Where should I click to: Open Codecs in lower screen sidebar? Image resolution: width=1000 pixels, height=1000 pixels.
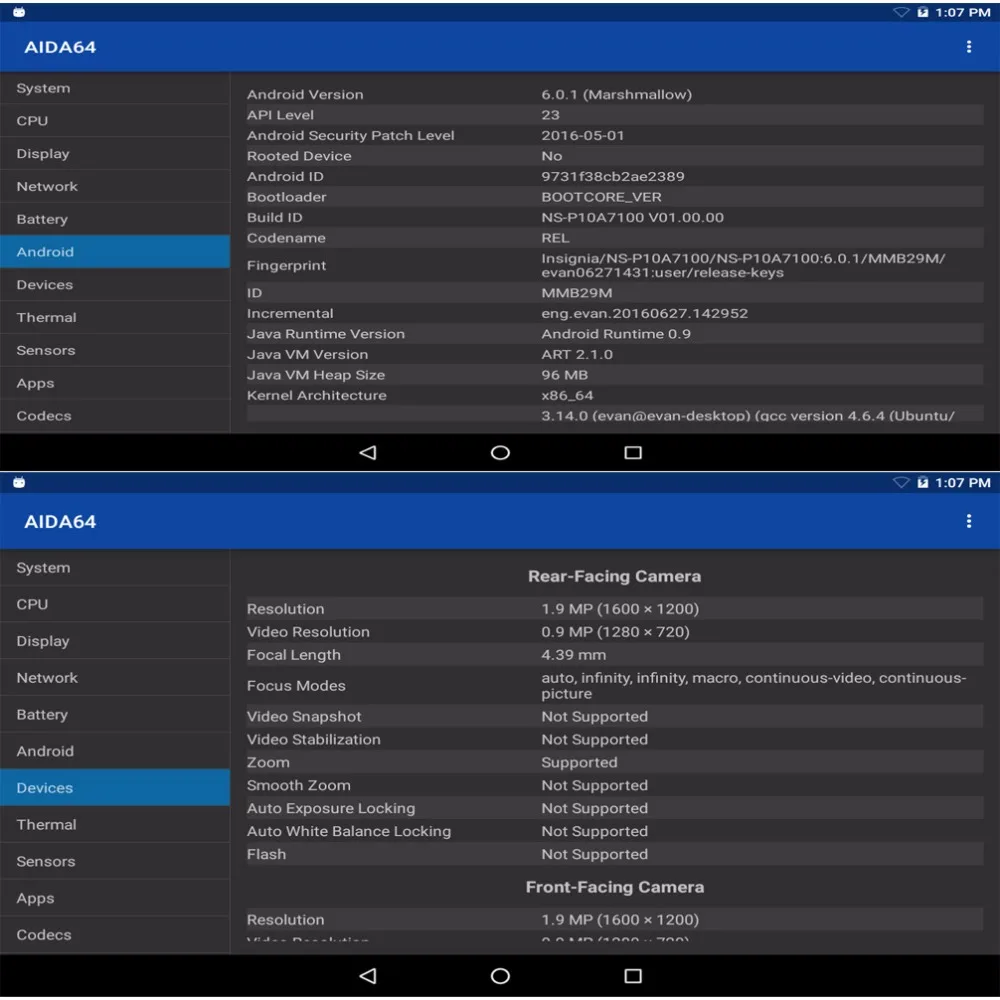point(115,934)
